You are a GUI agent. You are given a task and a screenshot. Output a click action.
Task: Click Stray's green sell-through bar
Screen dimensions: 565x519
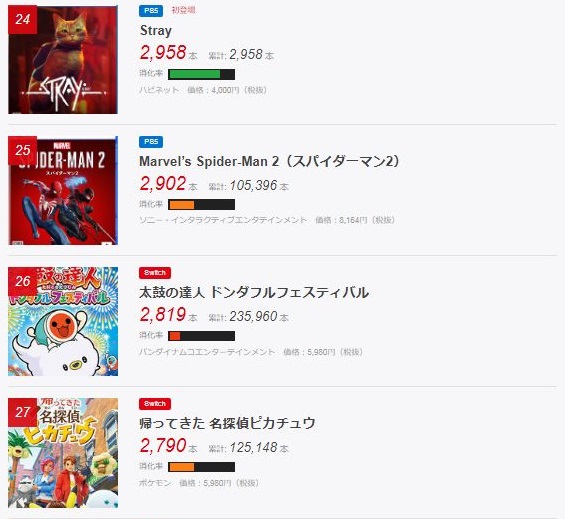pos(201,75)
